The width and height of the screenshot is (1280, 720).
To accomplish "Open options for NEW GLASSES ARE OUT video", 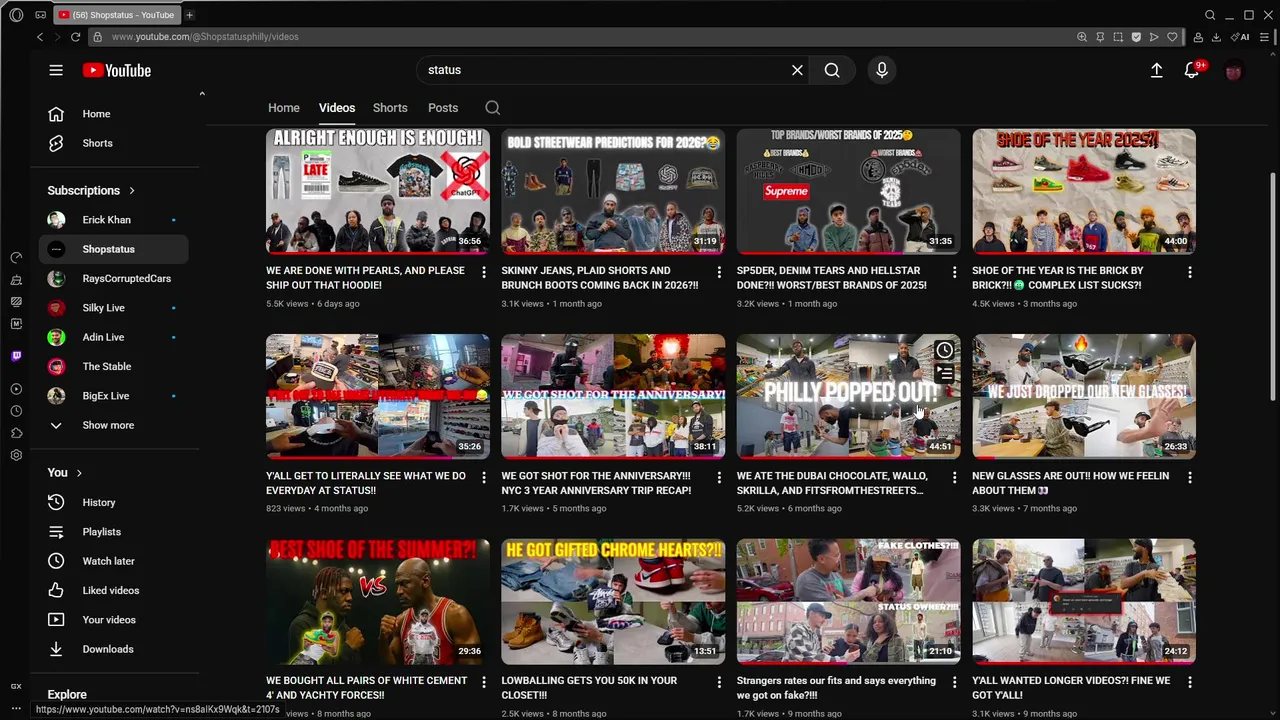I will [1190, 478].
